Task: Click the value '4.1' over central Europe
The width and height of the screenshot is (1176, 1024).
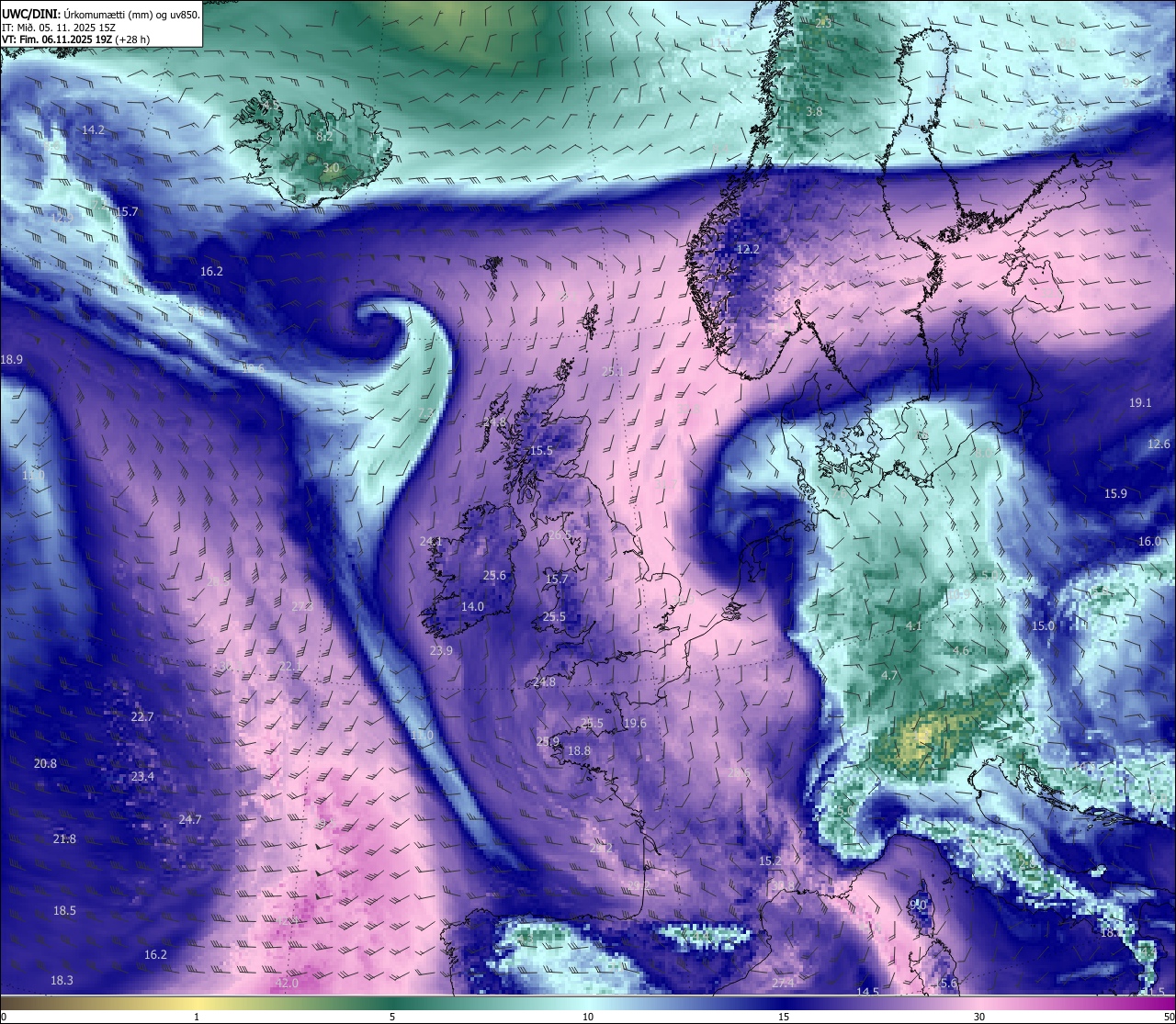Action: (x=913, y=625)
